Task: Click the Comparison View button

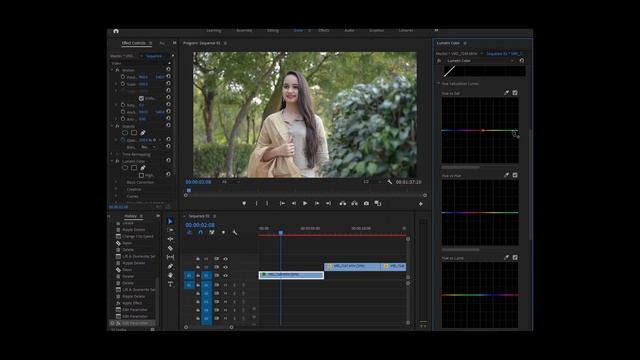Action: point(378,203)
